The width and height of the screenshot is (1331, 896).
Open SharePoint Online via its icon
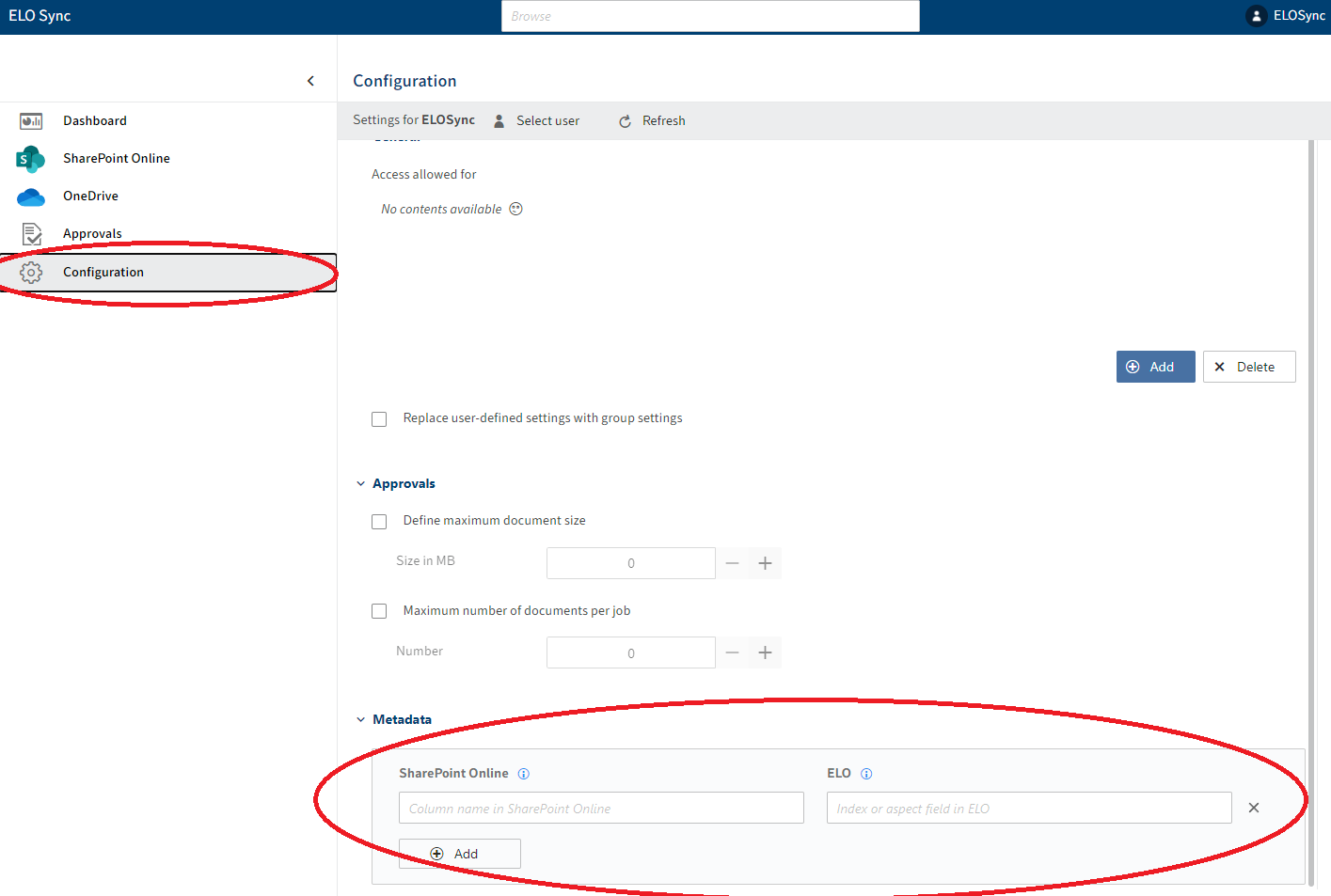(30, 159)
